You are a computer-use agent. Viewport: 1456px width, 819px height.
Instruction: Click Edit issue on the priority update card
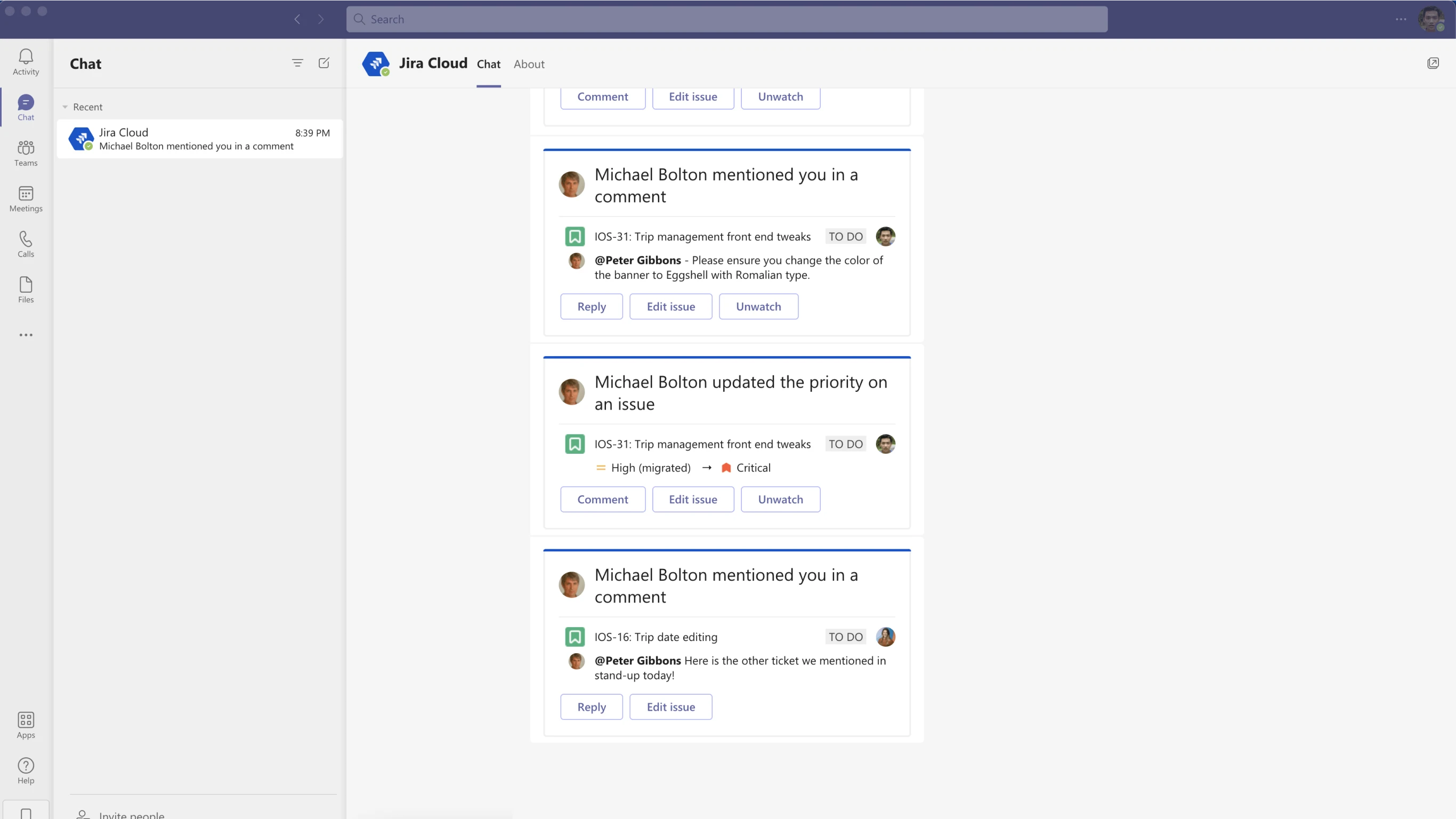[x=693, y=500]
